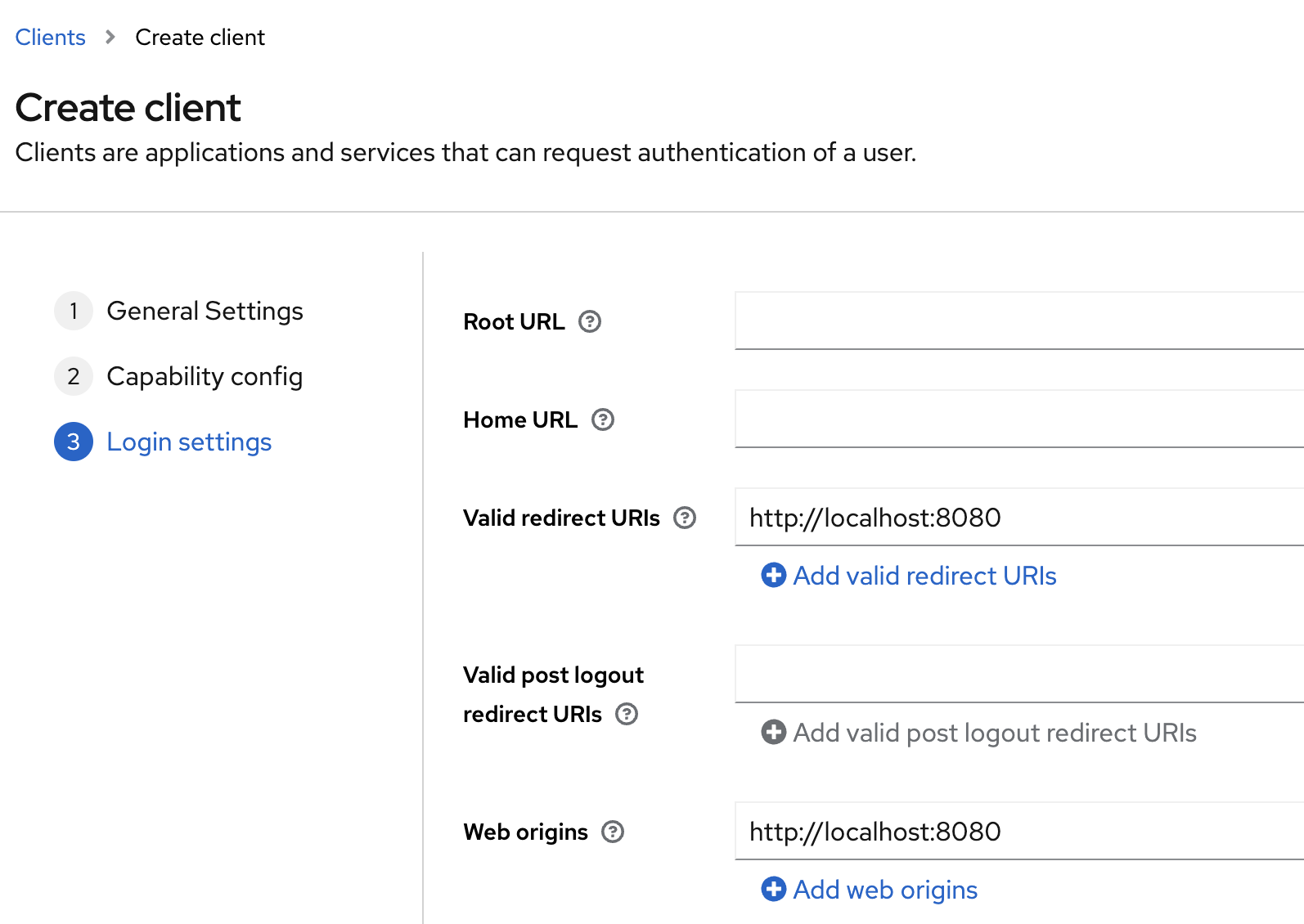Edit the Valid redirect URIs field
1304x924 pixels.
[x=1019, y=517]
